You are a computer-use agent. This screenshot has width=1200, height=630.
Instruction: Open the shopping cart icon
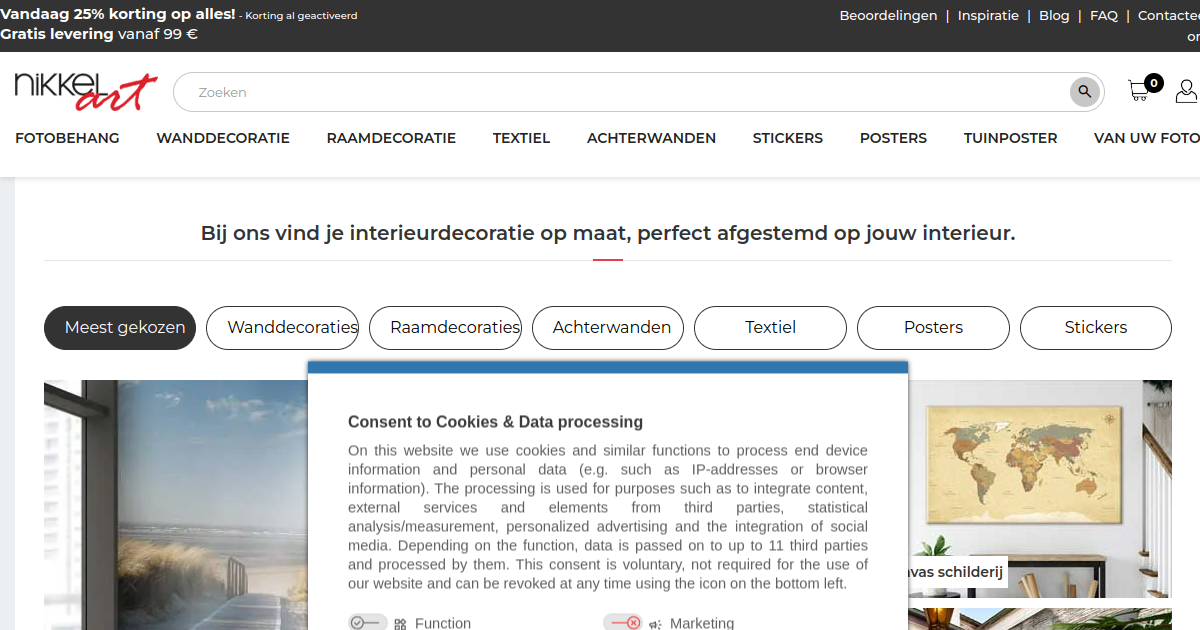coord(1138,91)
